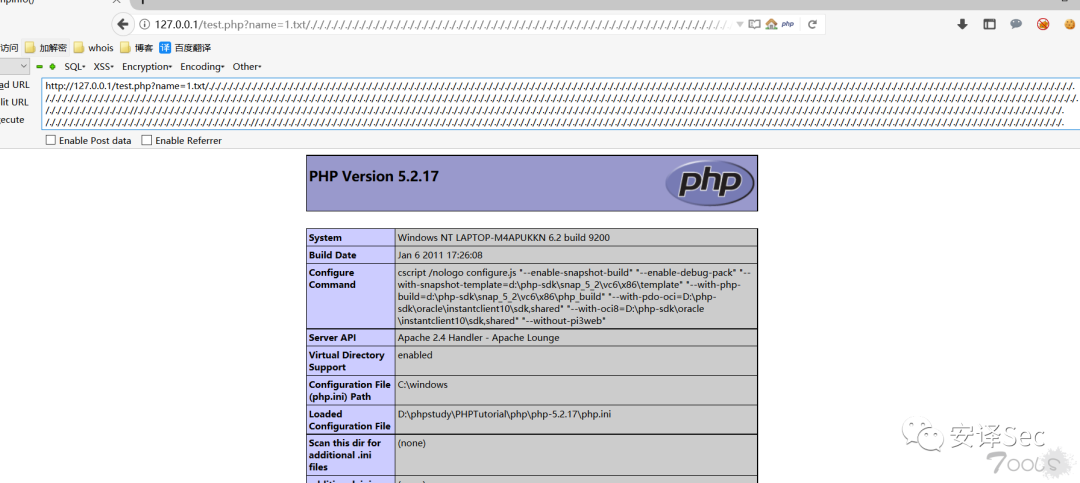Screen dimensions: 1080x483
Task: Click the small php icon in address bar
Action: click(x=787, y=24)
